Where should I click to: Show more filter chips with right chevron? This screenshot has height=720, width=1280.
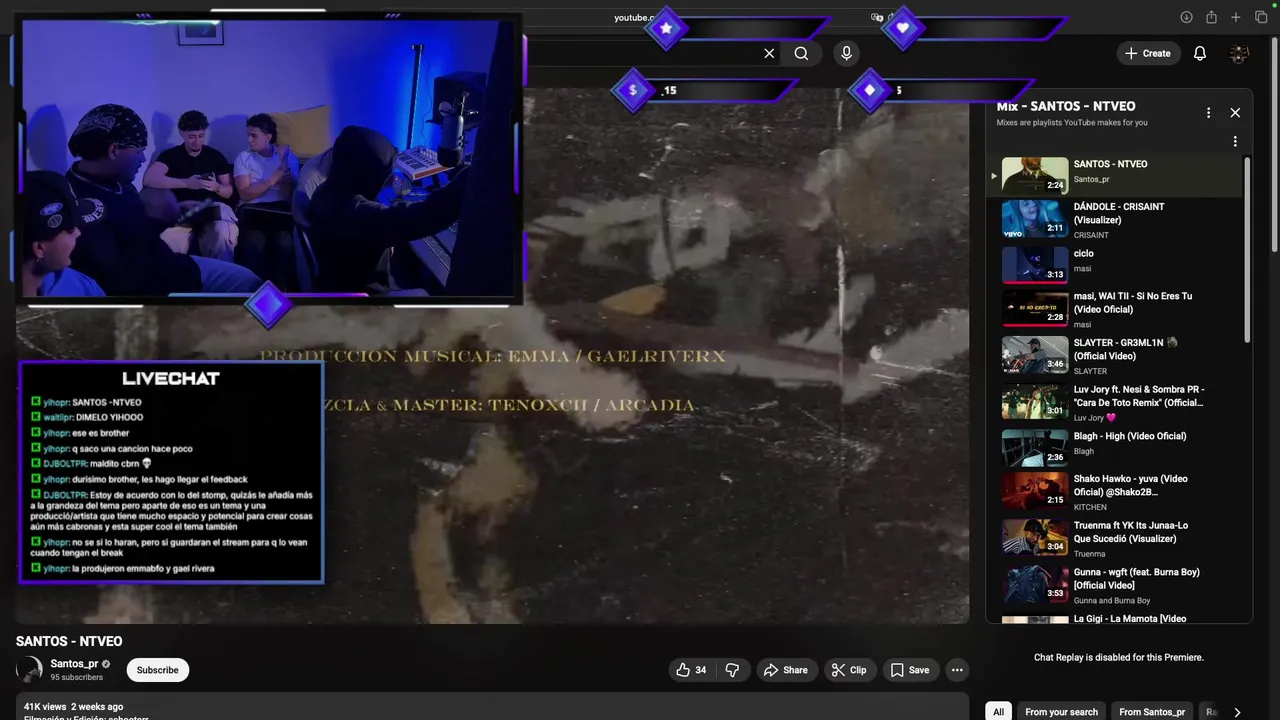[x=1237, y=712]
